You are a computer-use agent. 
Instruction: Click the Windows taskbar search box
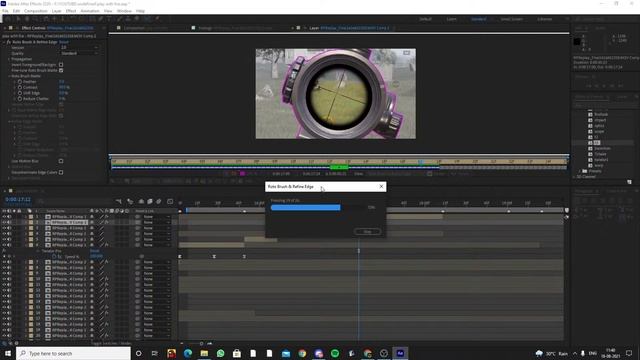(73, 353)
